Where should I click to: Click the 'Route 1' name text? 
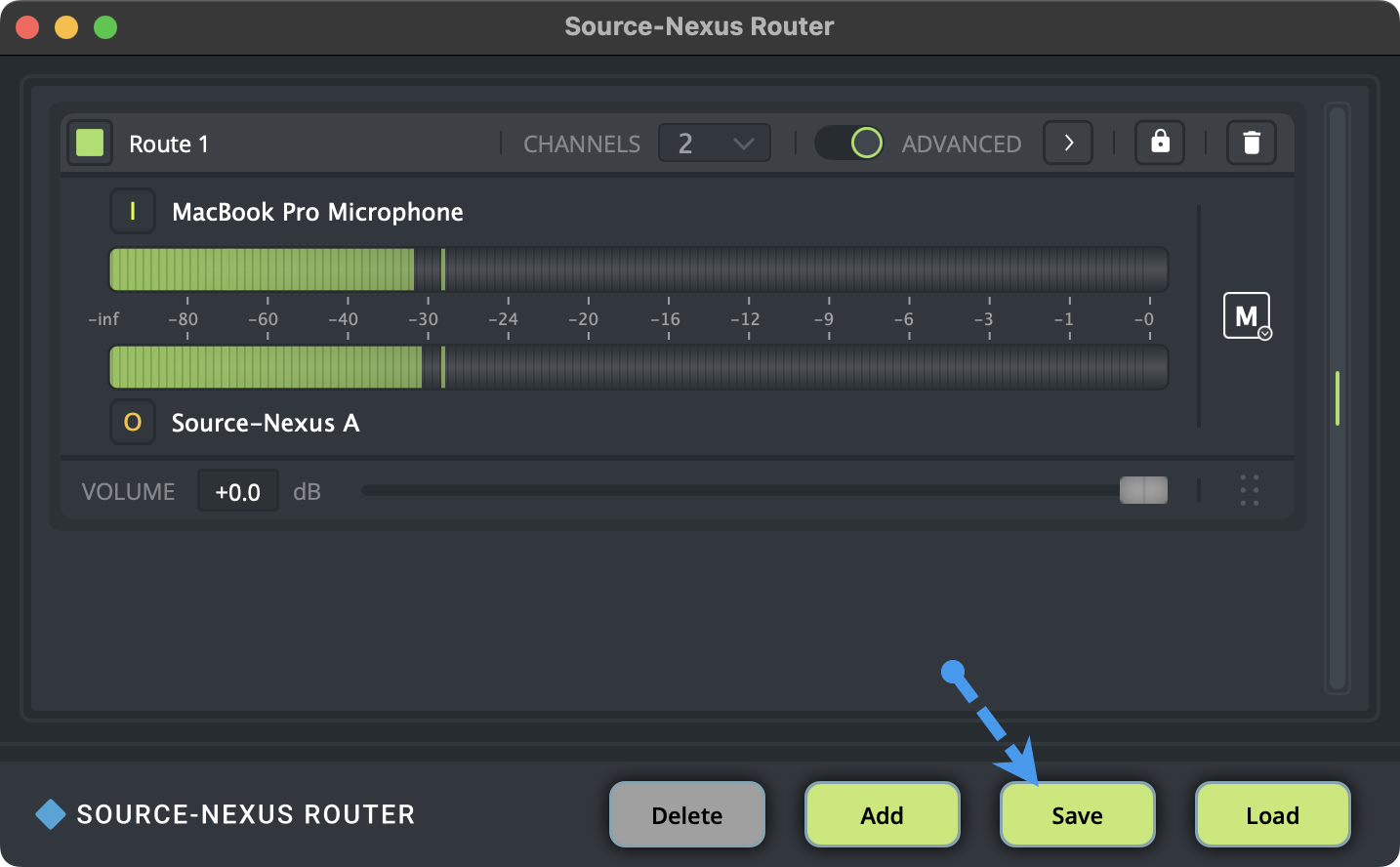click(x=169, y=144)
